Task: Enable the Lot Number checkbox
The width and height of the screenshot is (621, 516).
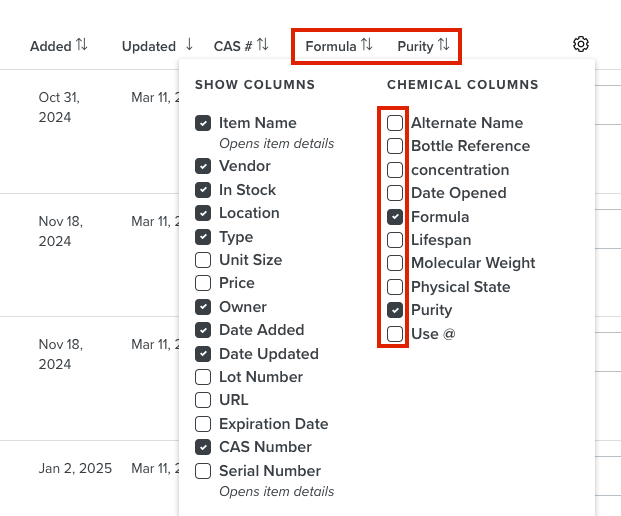Action: pos(203,377)
